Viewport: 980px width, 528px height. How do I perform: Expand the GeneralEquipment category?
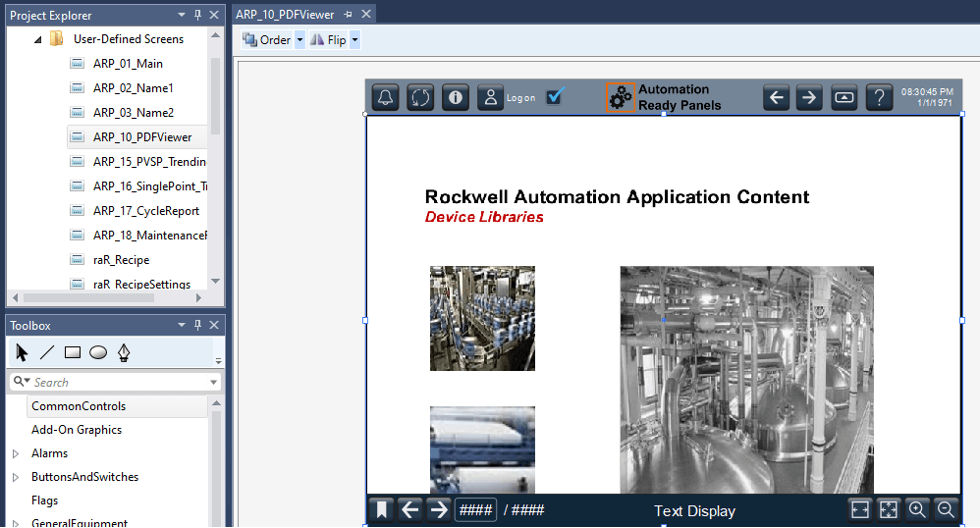[x=16, y=524]
